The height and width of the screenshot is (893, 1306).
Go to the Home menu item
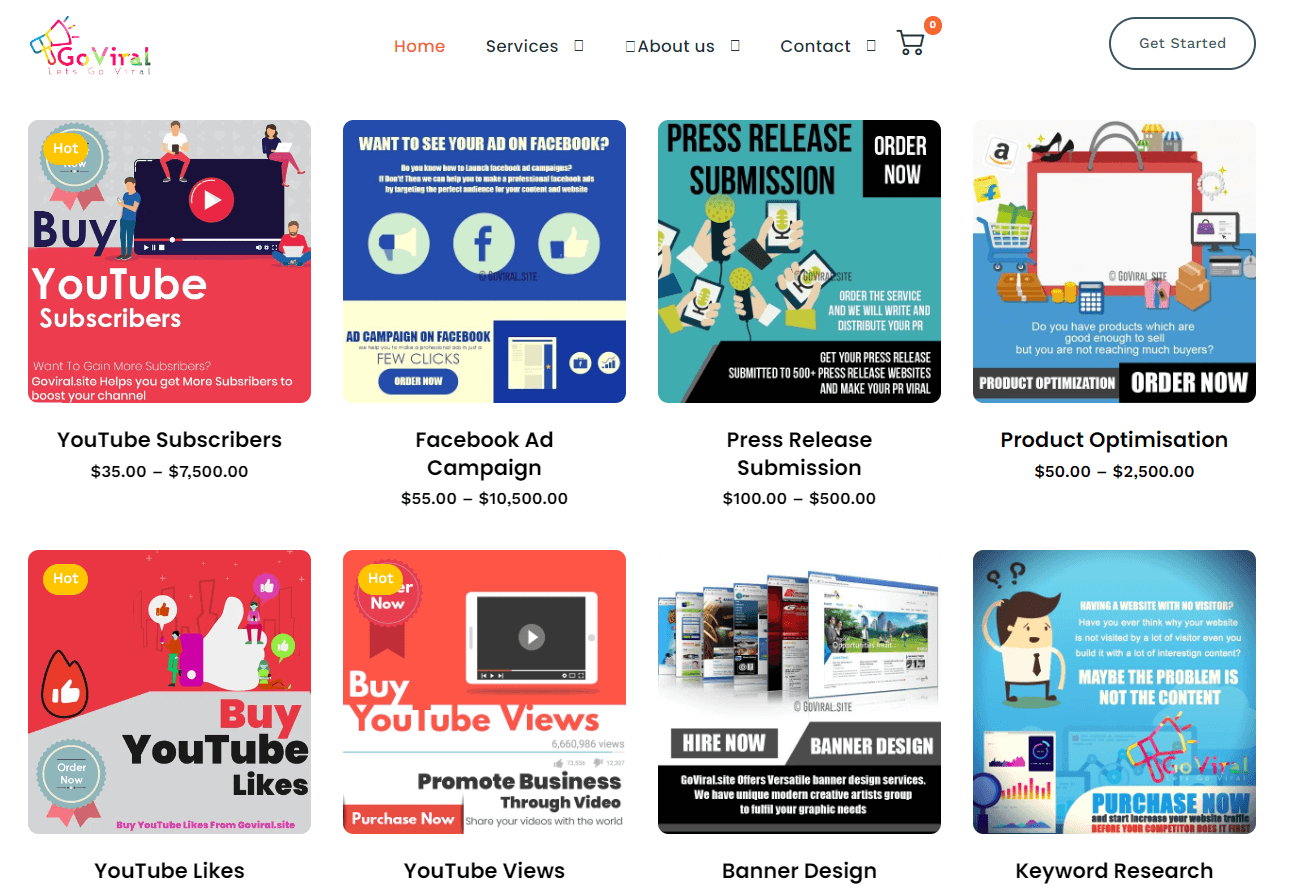[420, 46]
